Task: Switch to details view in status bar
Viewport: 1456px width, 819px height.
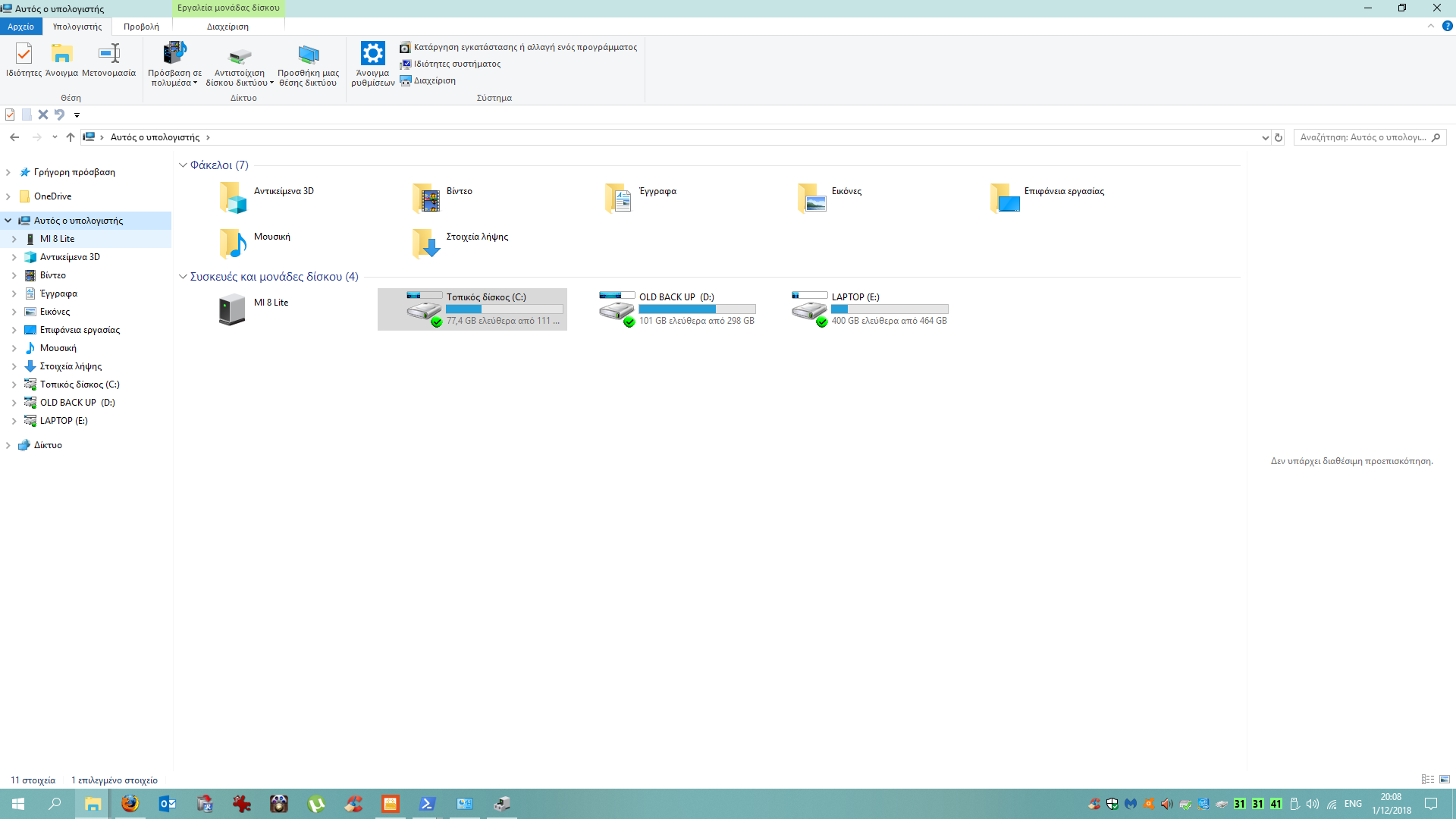Action: coord(1428,780)
